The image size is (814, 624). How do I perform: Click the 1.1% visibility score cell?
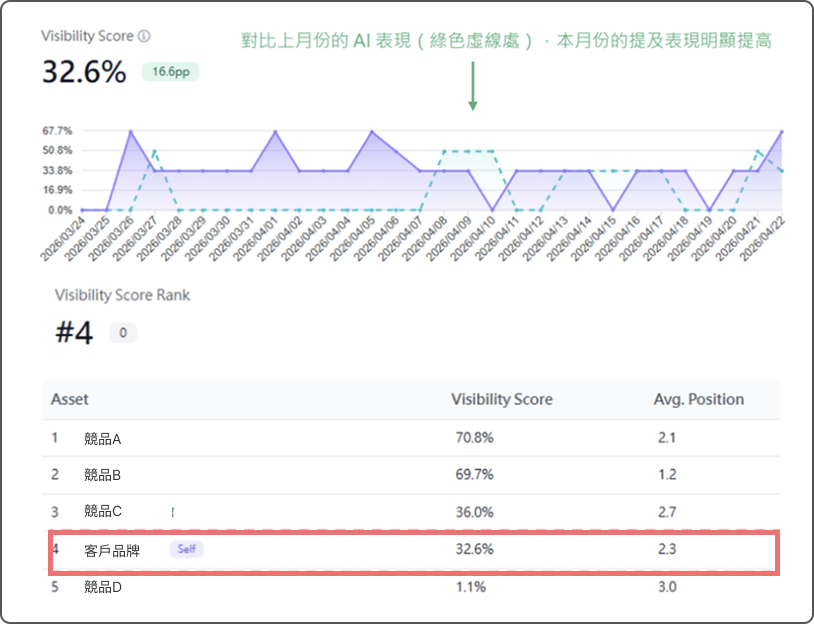pyautogui.click(x=471, y=587)
